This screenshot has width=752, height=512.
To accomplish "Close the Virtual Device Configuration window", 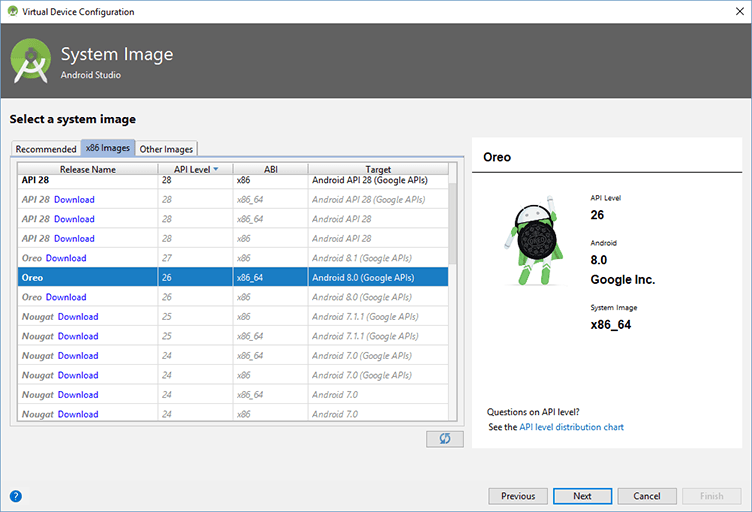I will 740,11.
